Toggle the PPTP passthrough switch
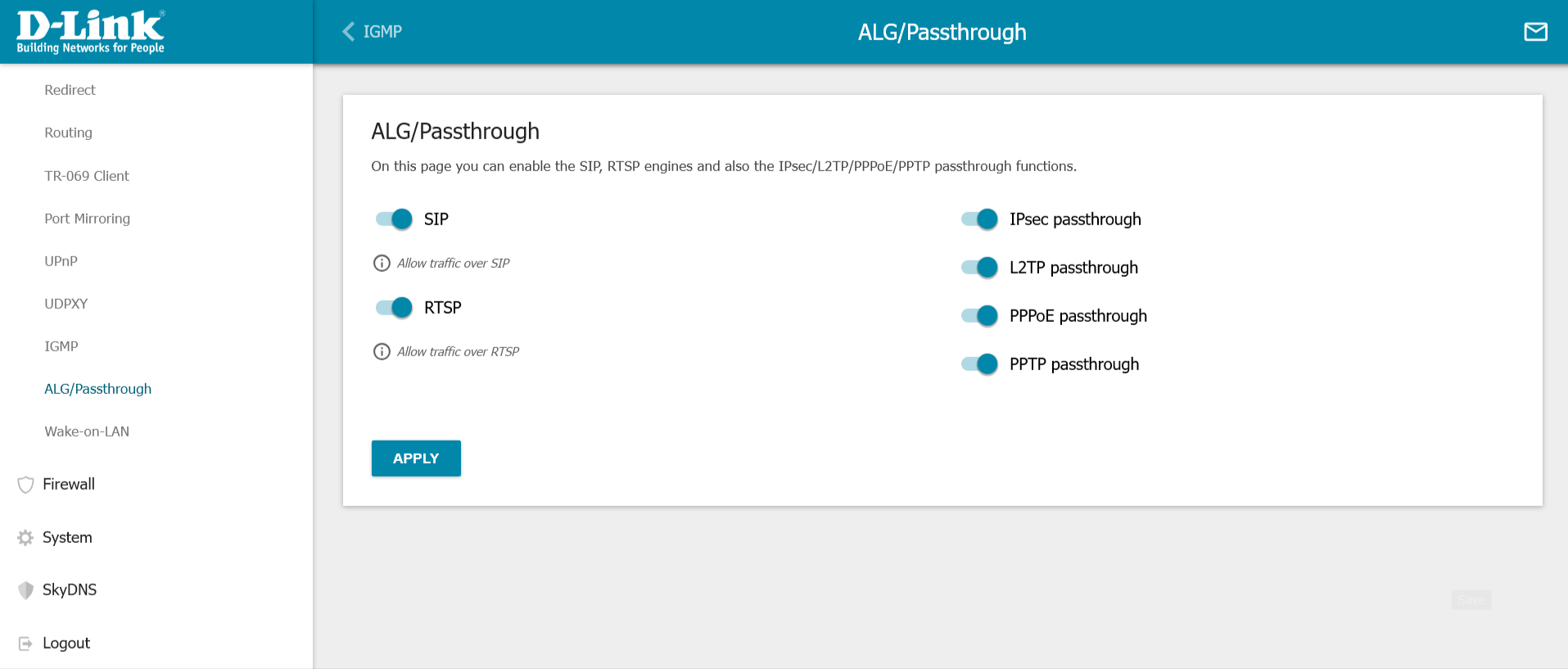The image size is (1568, 669). (979, 364)
